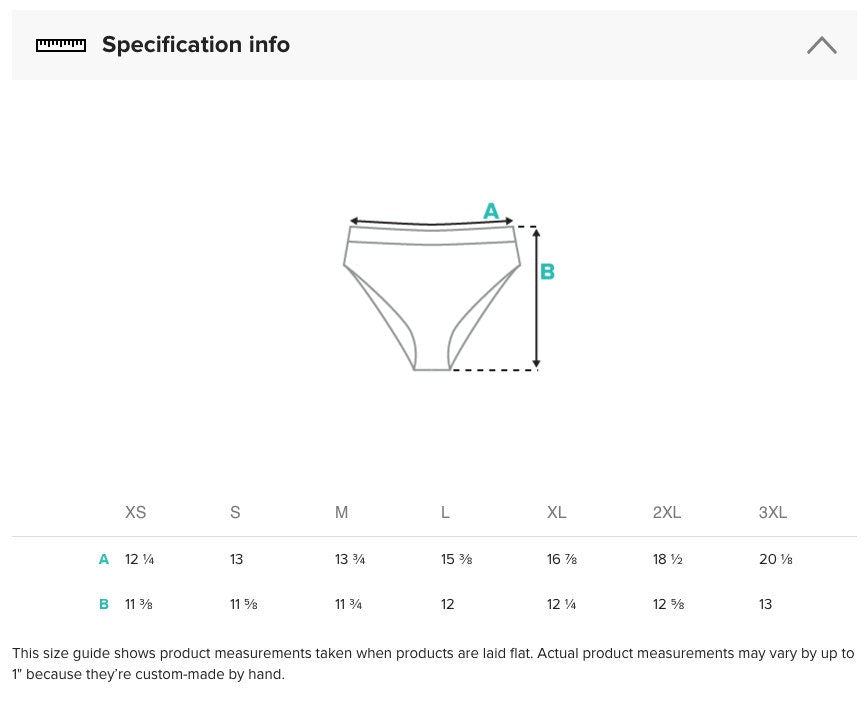Select the M size column header

tap(342, 512)
